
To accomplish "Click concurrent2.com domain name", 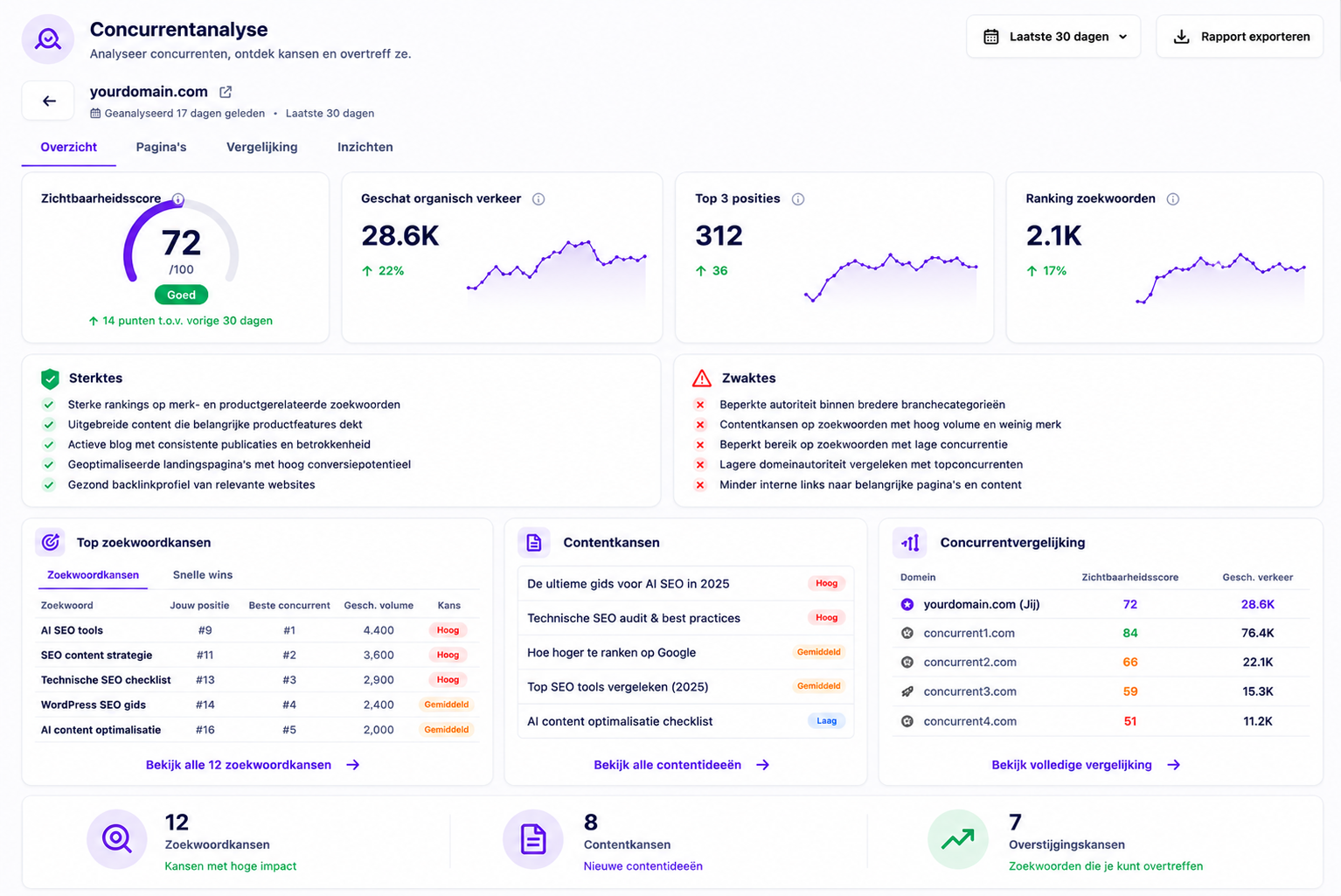I will pyautogui.click(x=970, y=662).
